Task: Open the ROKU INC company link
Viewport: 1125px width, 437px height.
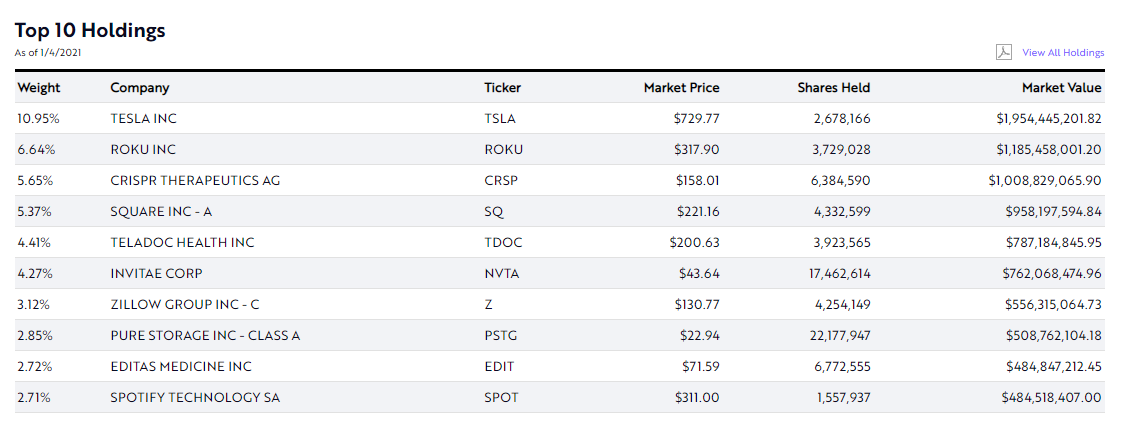Action: (143, 150)
